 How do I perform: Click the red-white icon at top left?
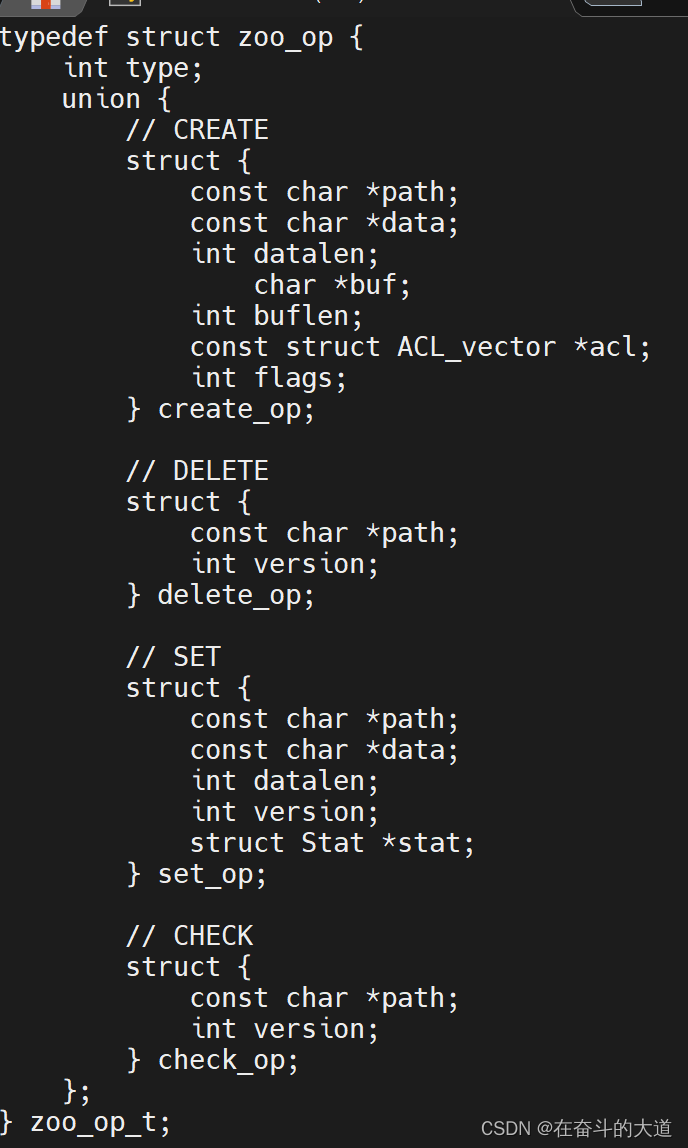pyautogui.click(x=45, y=4)
